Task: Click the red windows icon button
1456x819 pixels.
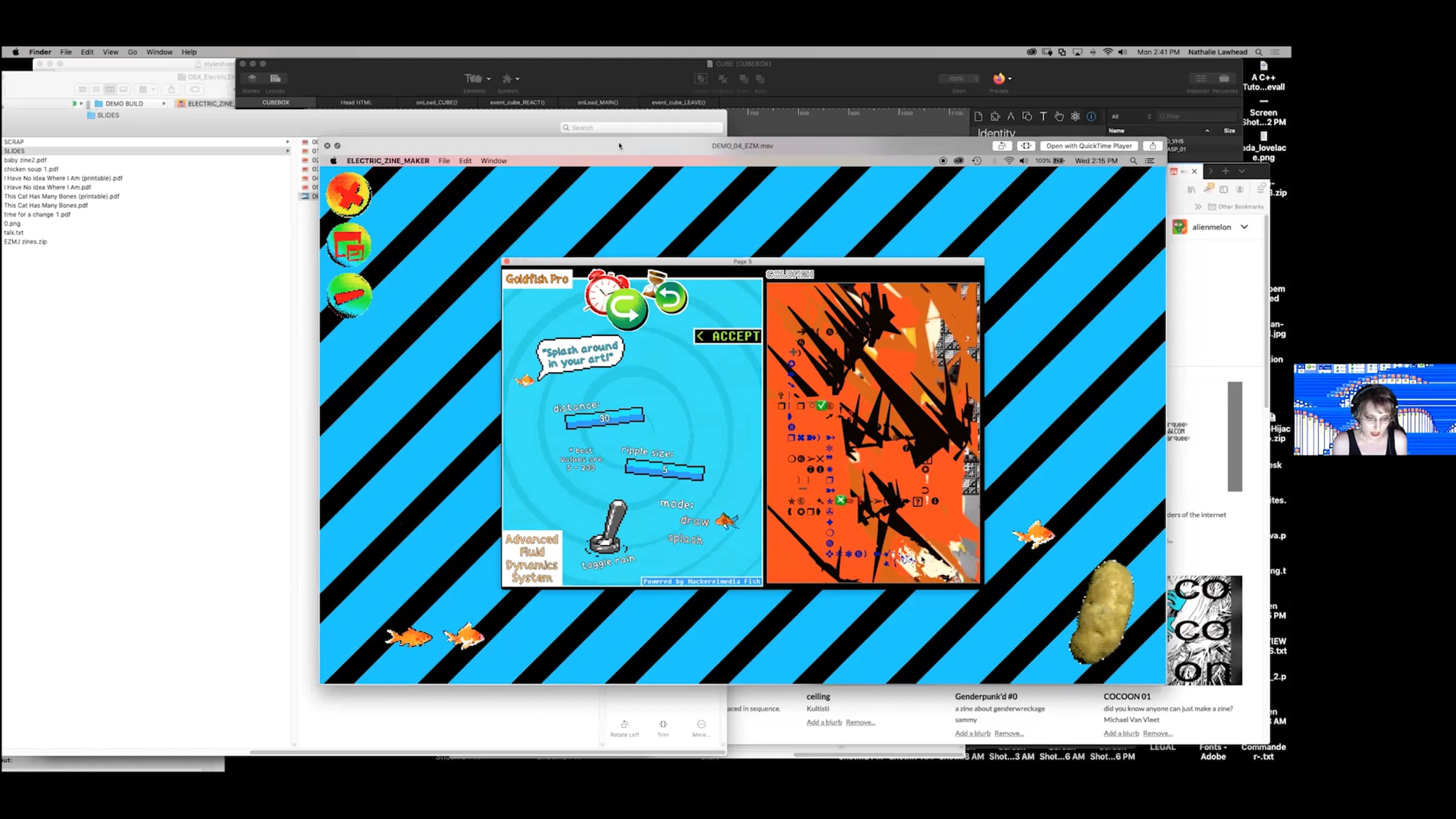Action: (x=348, y=245)
